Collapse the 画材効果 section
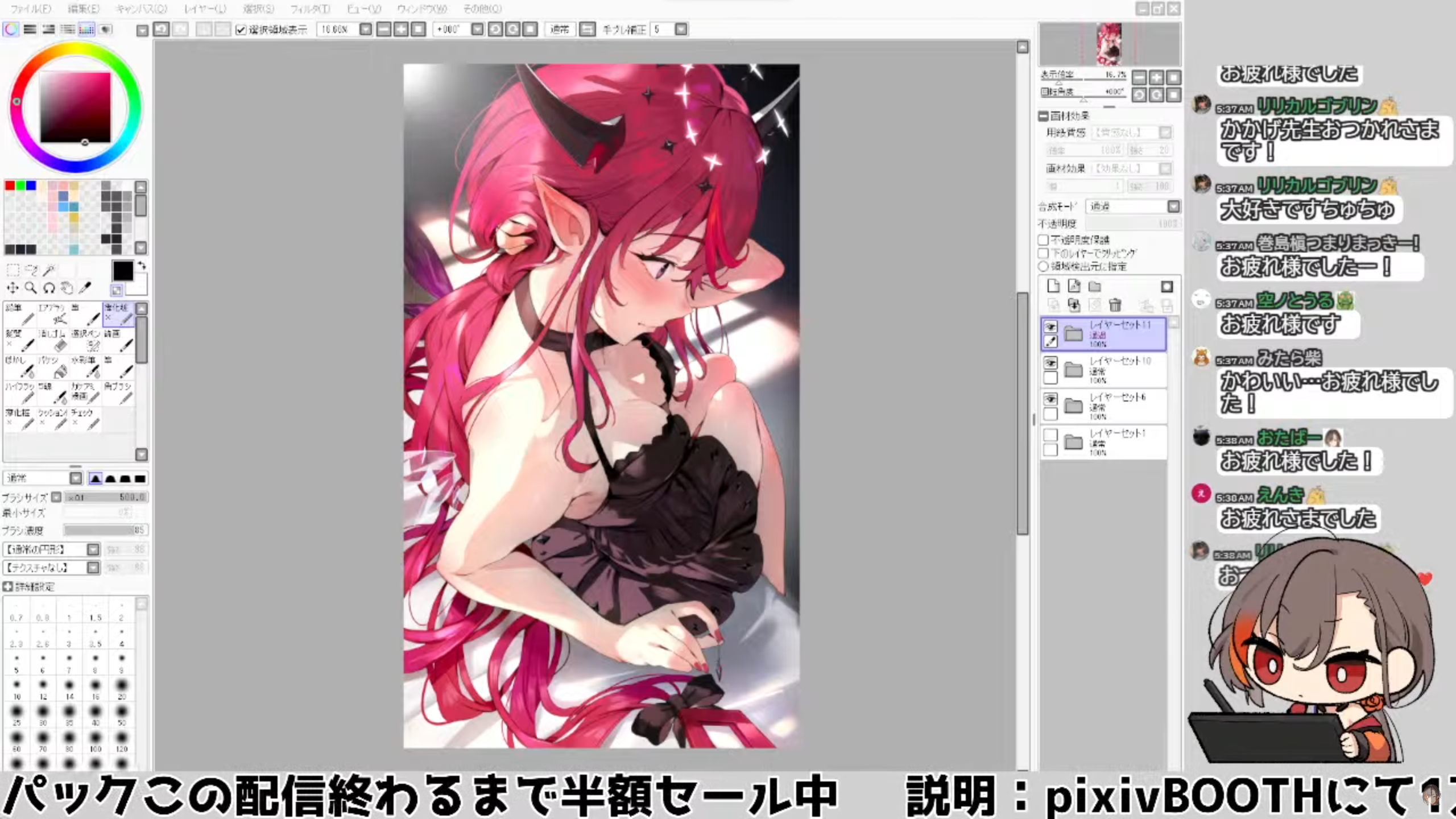Viewport: 1456px width, 819px height. (1043, 116)
